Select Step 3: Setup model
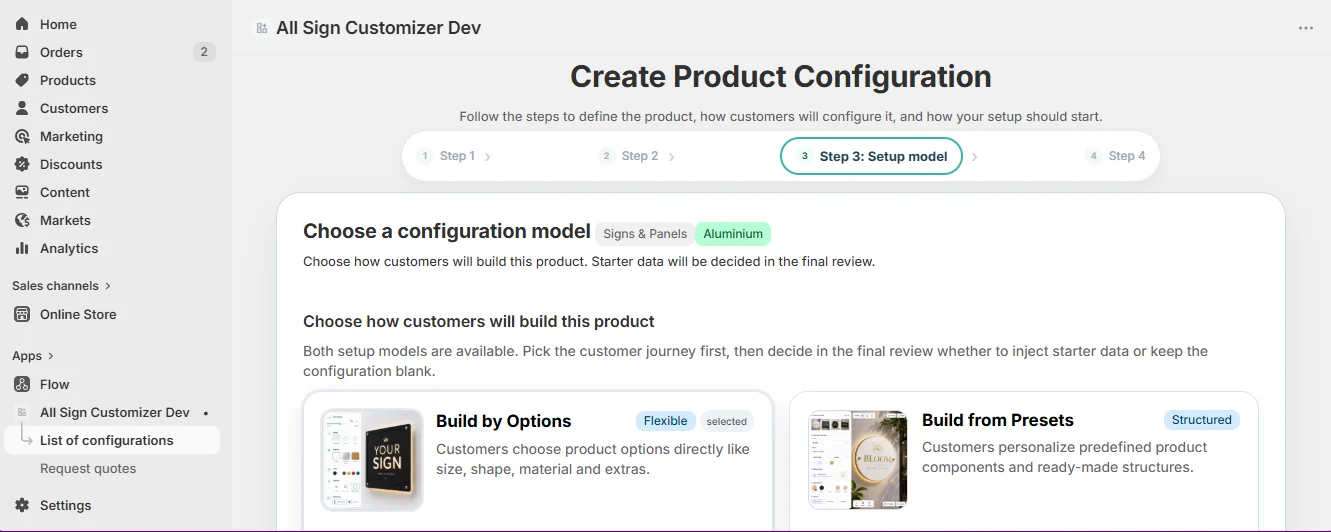The height and width of the screenshot is (532, 1331). [x=871, y=156]
